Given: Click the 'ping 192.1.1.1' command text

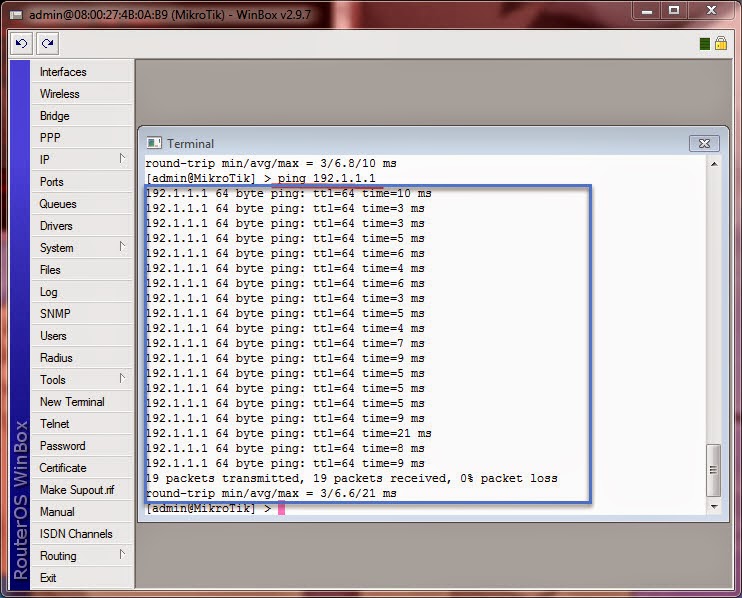Looking at the screenshot, I should [x=326, y=178].
